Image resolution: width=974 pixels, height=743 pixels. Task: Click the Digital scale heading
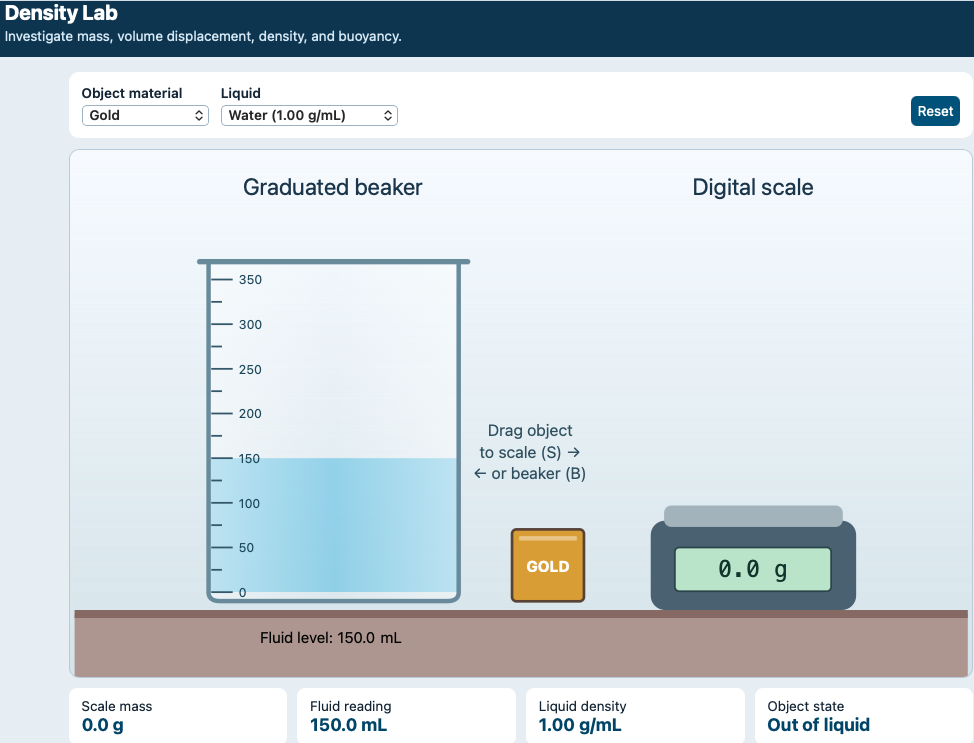pyautogui.click(x=753, y=187)
